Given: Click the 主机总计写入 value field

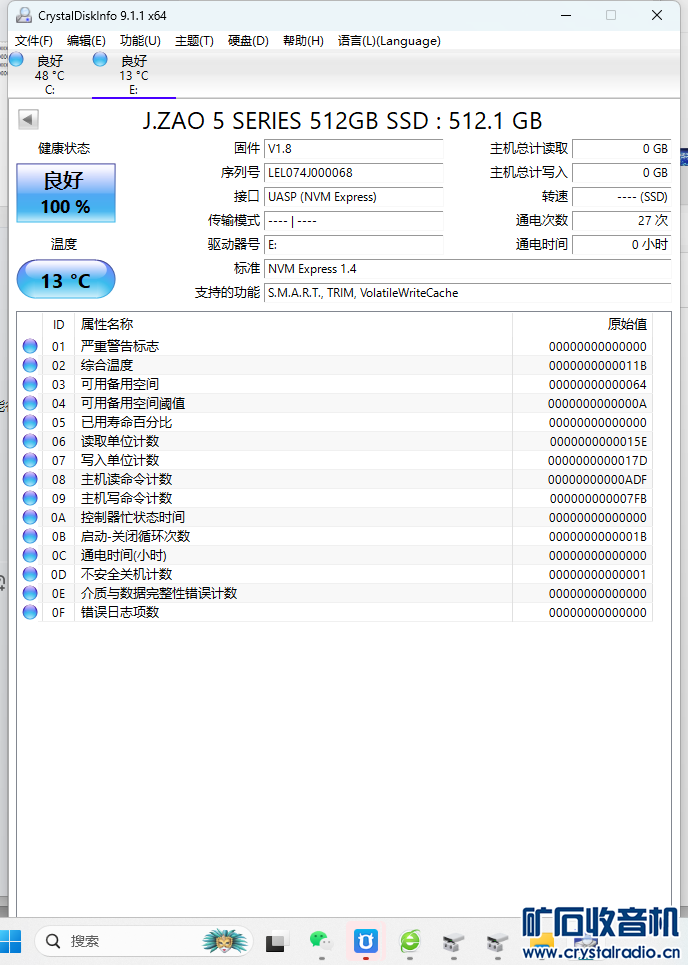Looking at the screenshot, I should (x=622, y=173).
